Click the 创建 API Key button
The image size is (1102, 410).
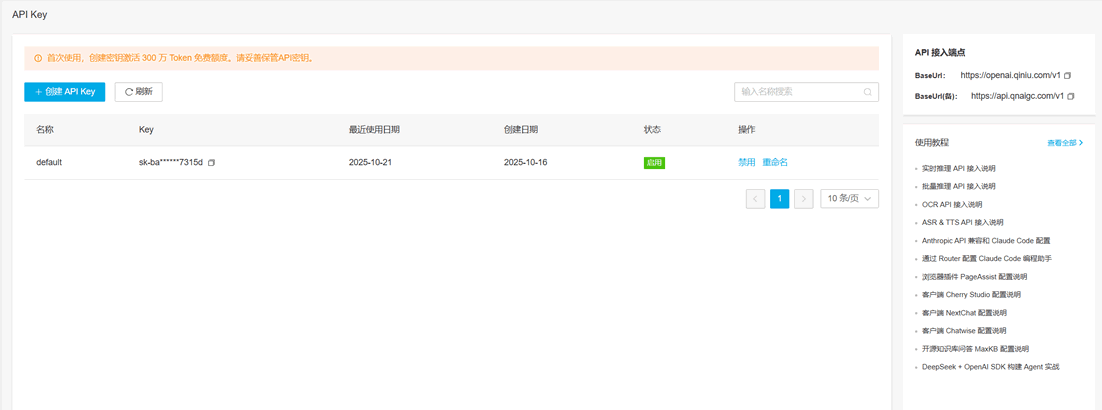tap(64, 92)
